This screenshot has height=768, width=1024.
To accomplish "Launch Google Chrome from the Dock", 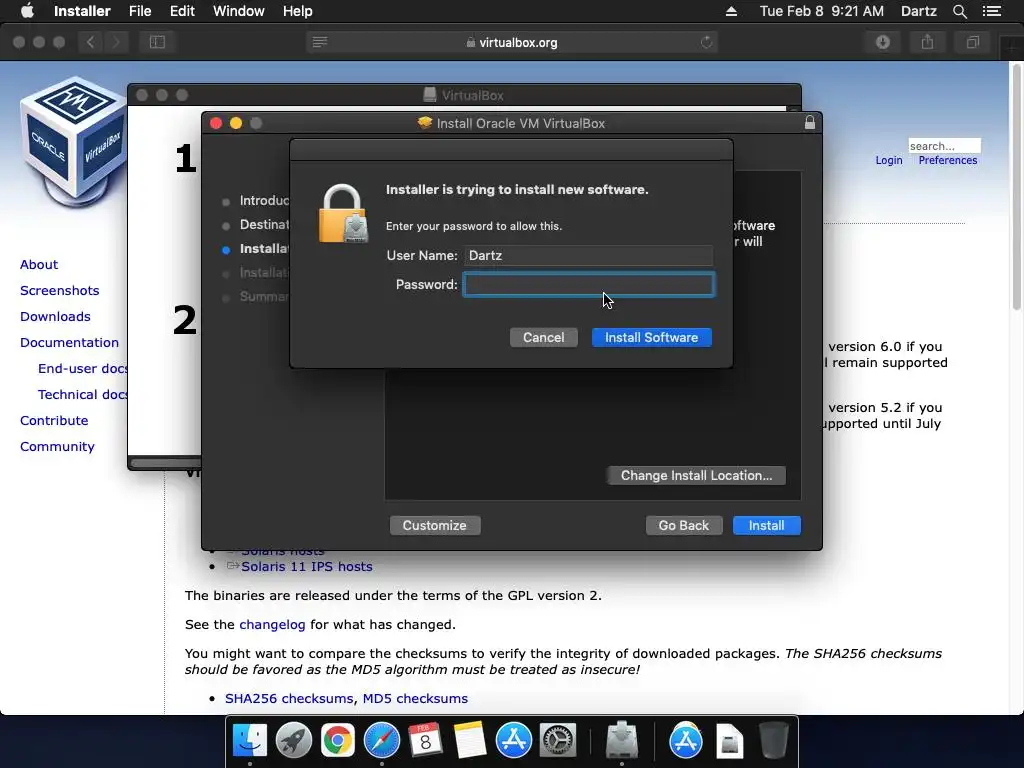I will click(338, 741).
